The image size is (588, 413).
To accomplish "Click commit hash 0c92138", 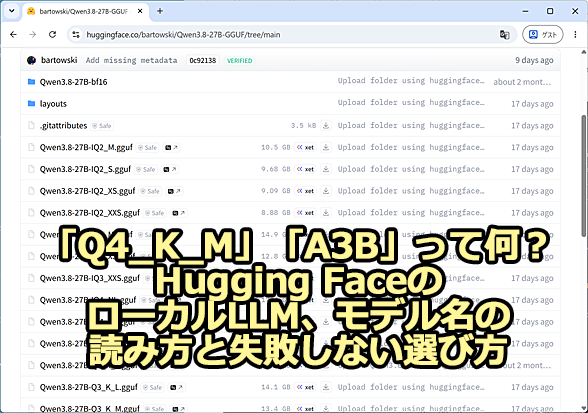I will point(202,60).
